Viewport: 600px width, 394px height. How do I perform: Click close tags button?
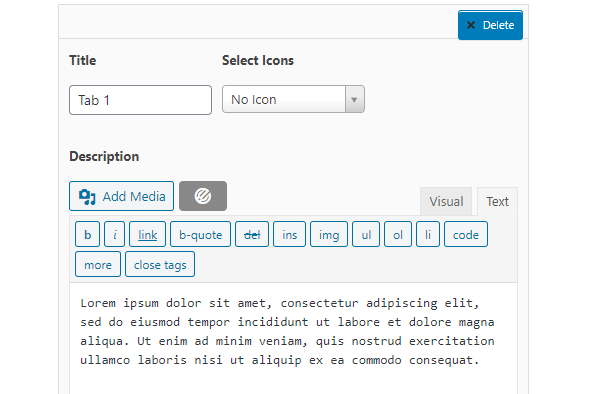(x=160, y=264)
